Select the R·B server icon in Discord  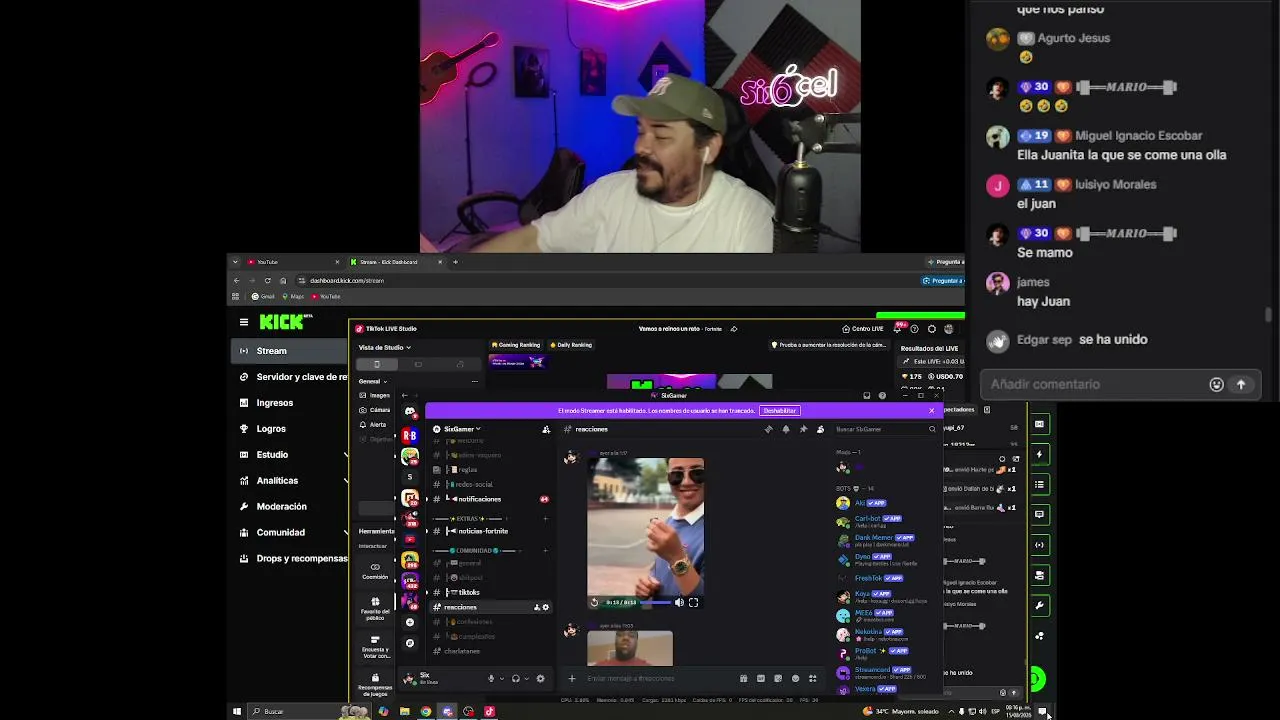click(x=409, y=436)
